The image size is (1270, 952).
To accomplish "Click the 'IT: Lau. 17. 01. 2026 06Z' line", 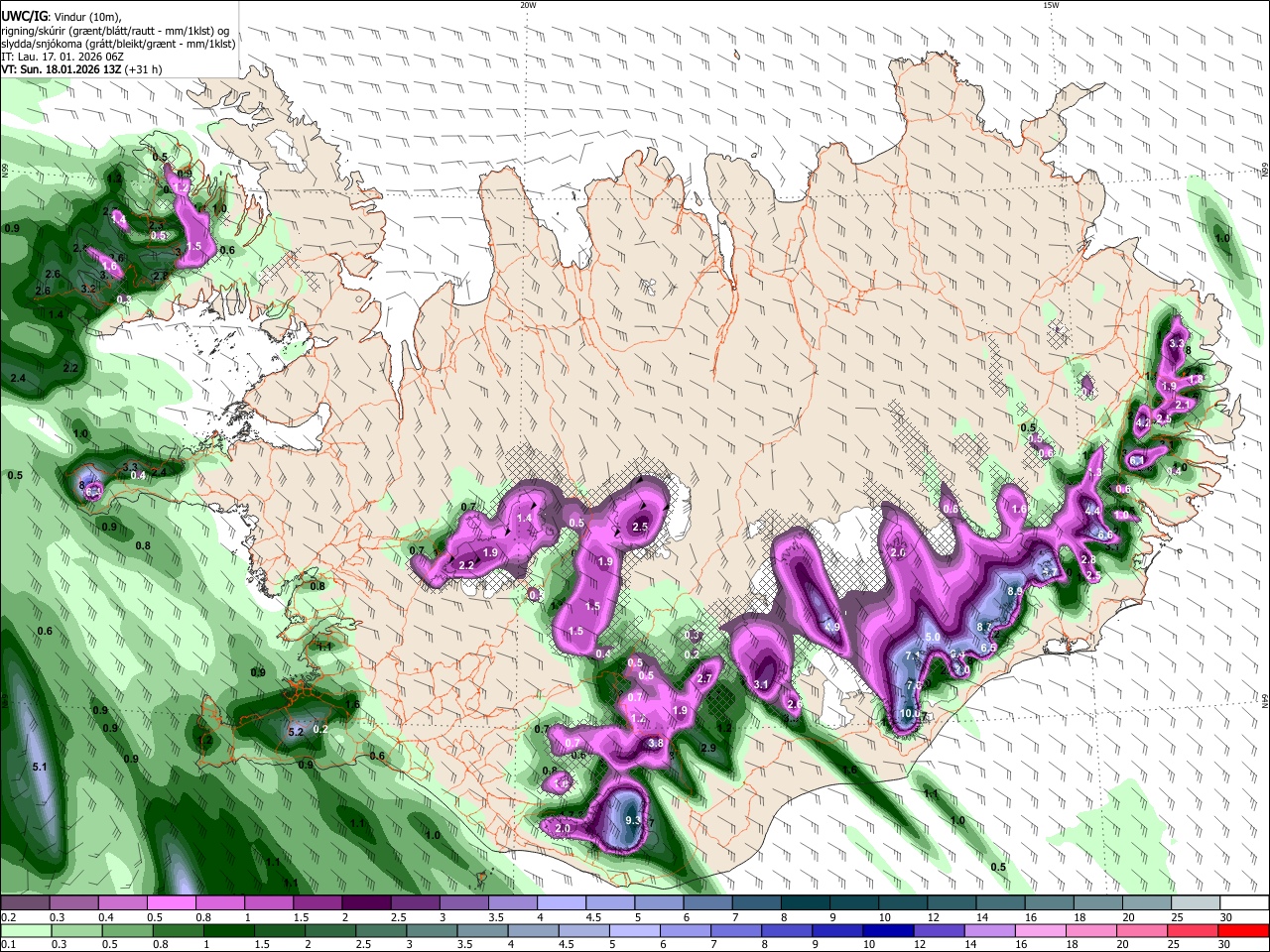I will click(63, 57).
